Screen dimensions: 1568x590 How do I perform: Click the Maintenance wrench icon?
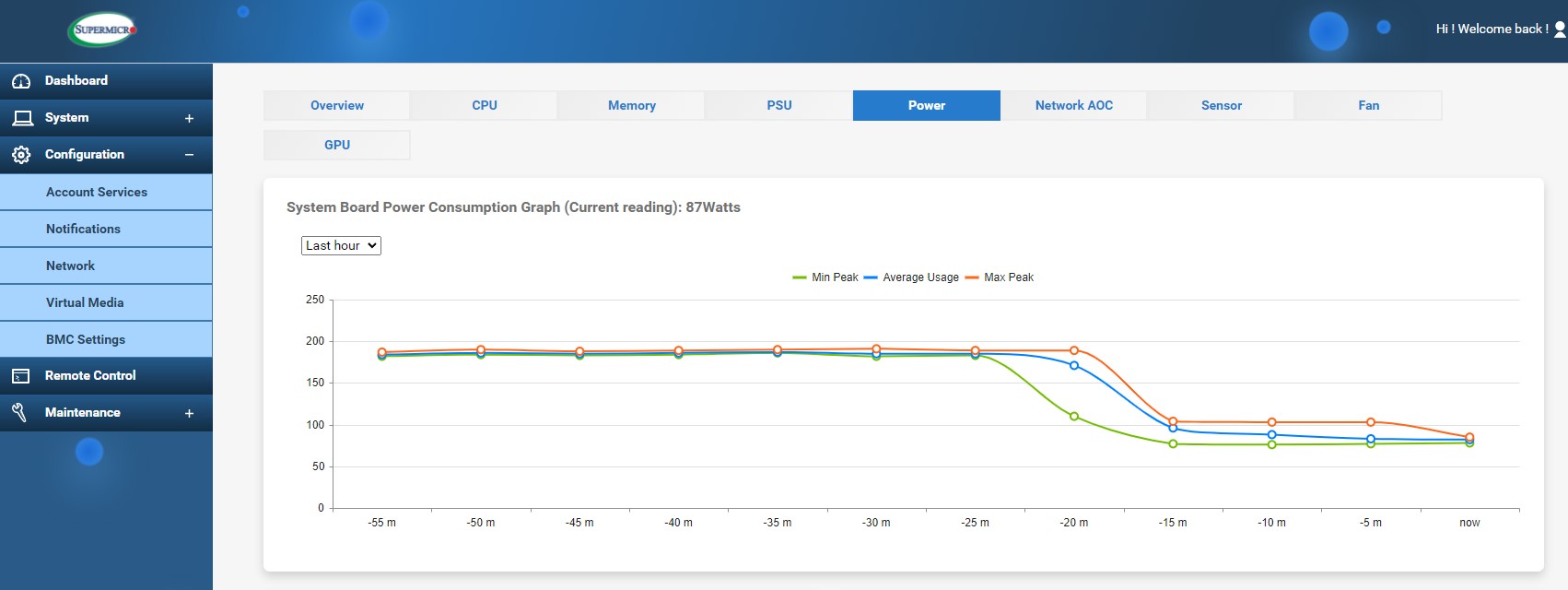pos(19,413)
